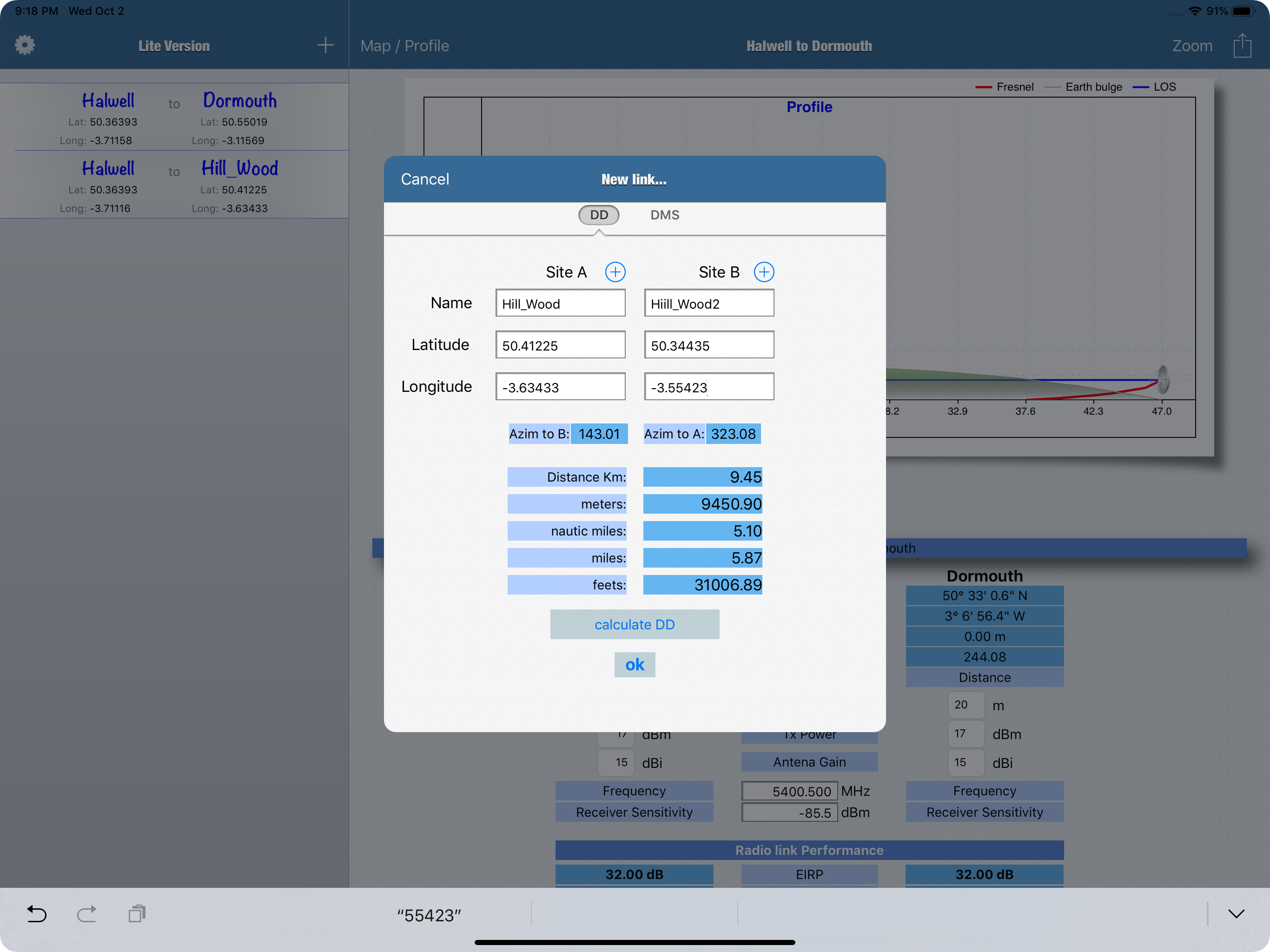Tap Dormouth antenna dish in chart

click(x=1163, y=379)
